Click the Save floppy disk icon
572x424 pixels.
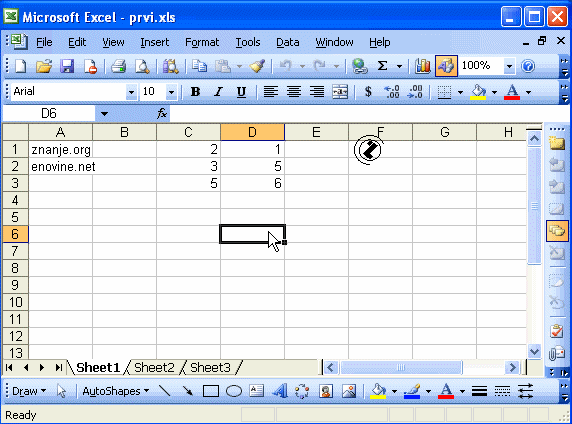click(67, 66)
